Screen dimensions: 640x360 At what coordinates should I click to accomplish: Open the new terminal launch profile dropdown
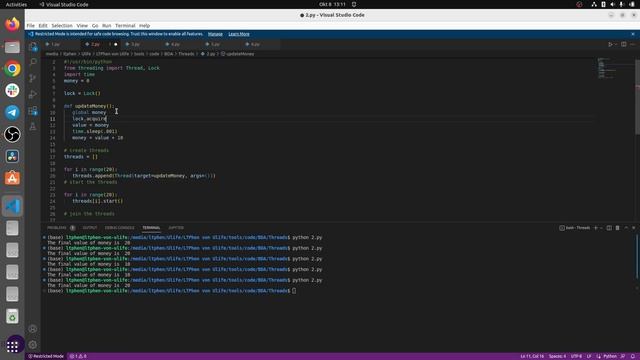601,228
